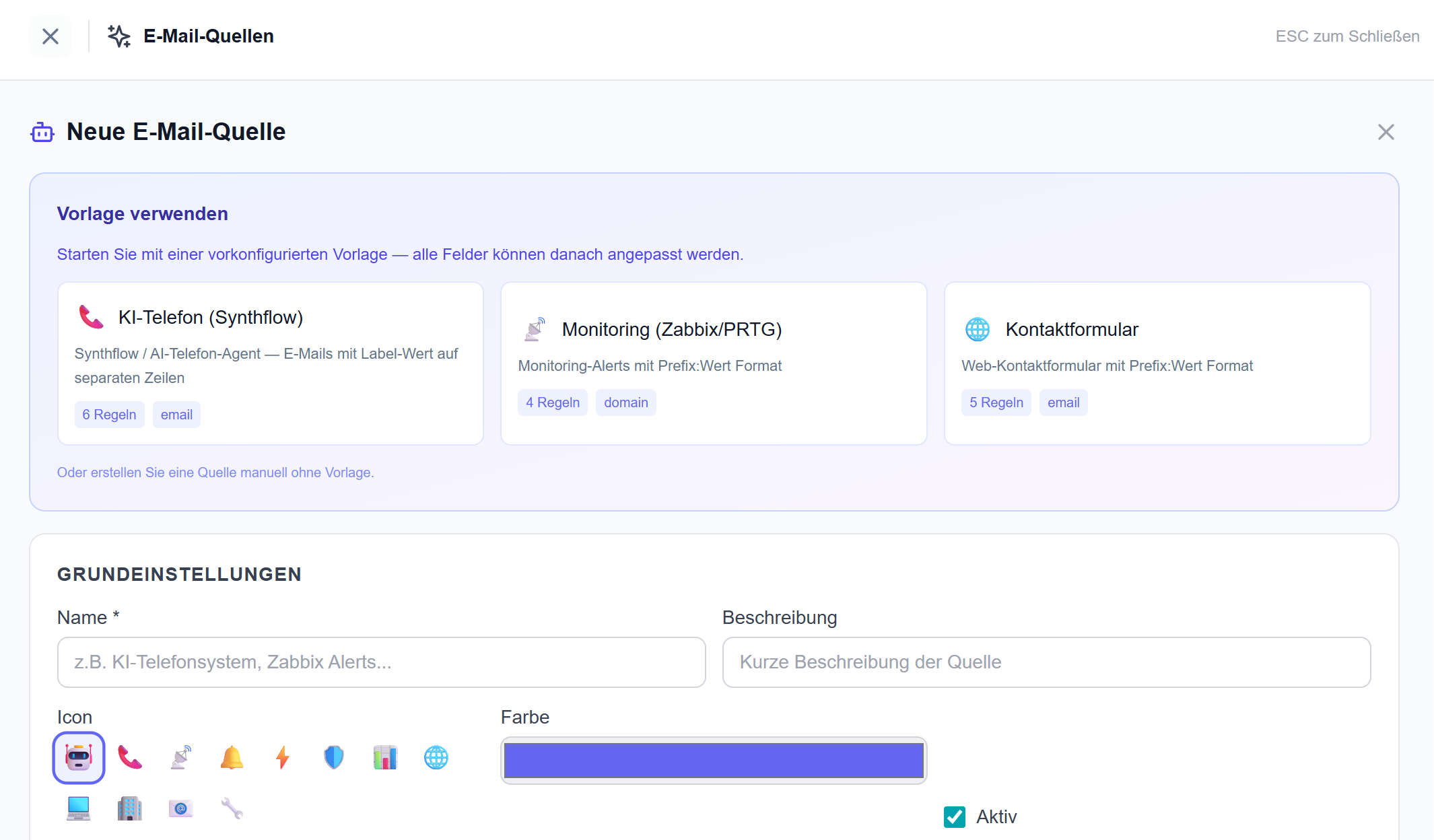Pick the satellite antenna icon
This screenshot has height=840, width=1434.
(x=180, y=758)
